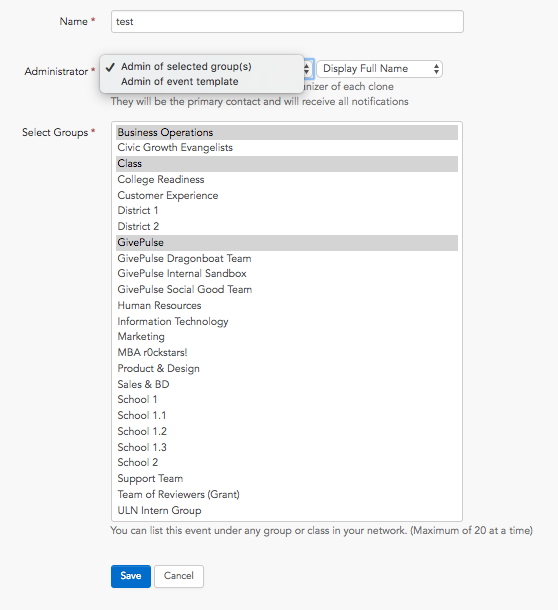Click the Cancel button
Screen dimensions: 558x610
179,576
